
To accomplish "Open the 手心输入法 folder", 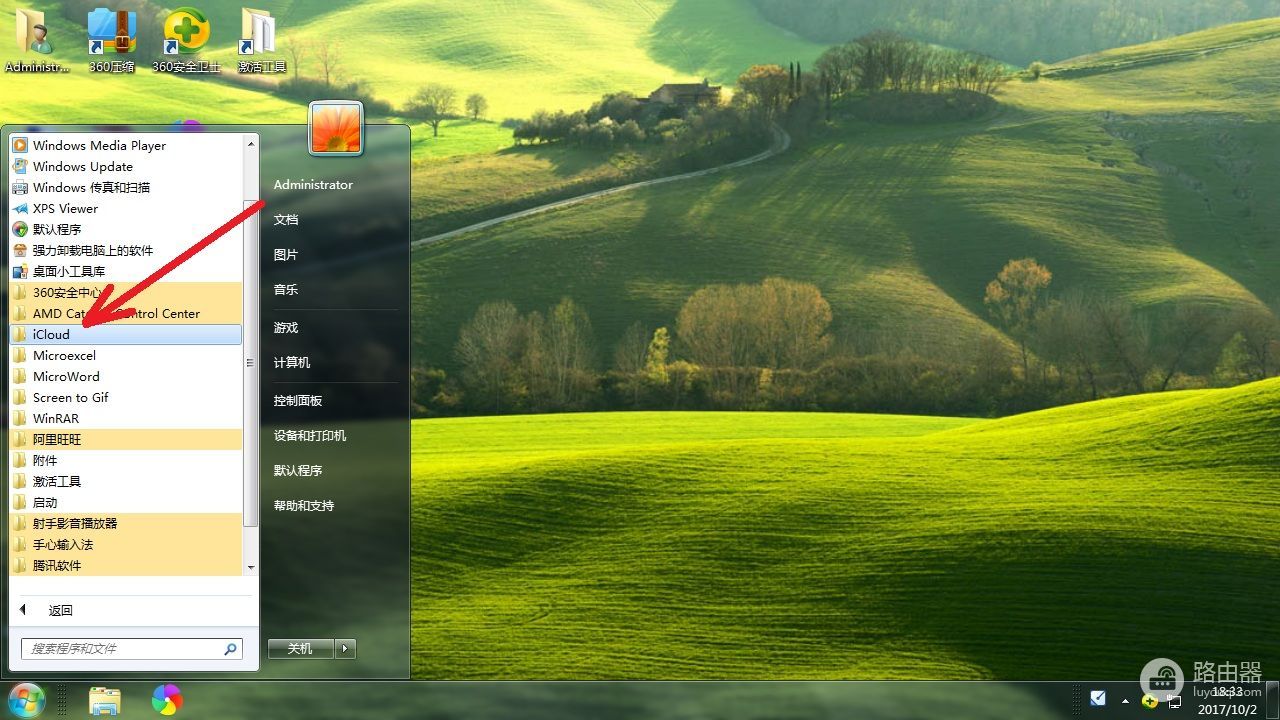I will pos(126,544).
